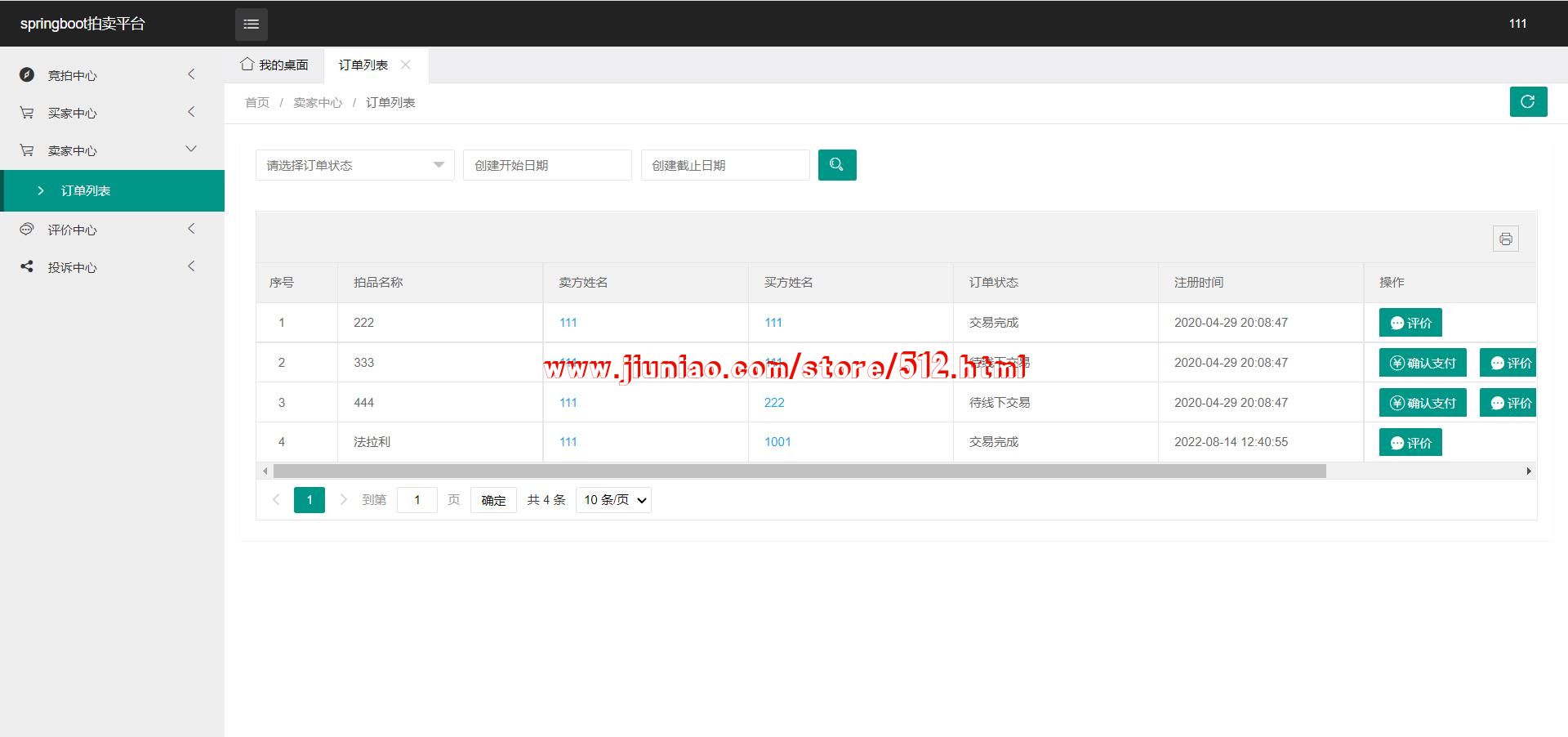1568x737 pixels.
Task: Open the 10 条/页 page size dropdown
Action: (x=613, y=500)
